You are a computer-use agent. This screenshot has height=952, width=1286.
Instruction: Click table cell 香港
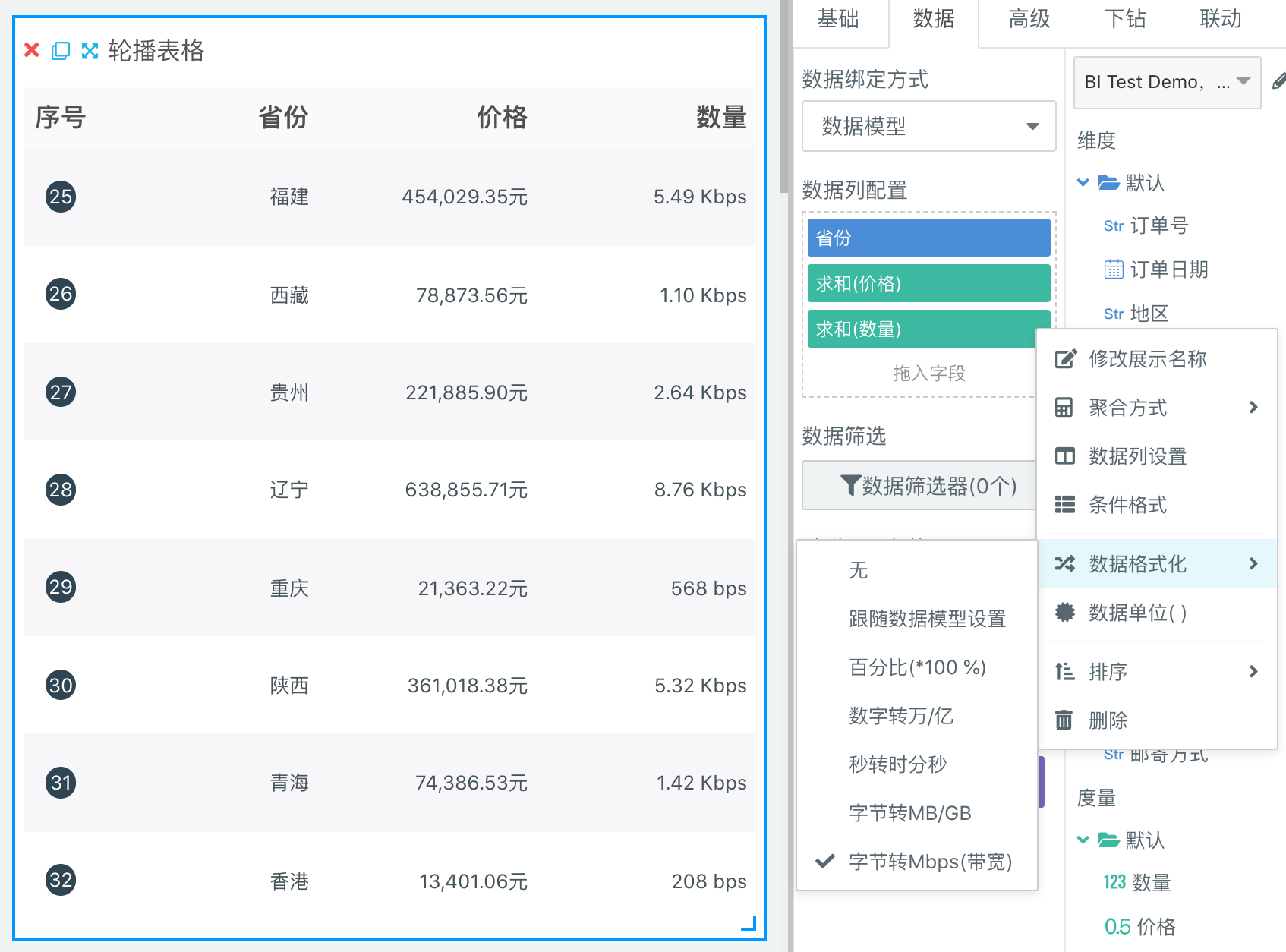(x=289, y=881)
